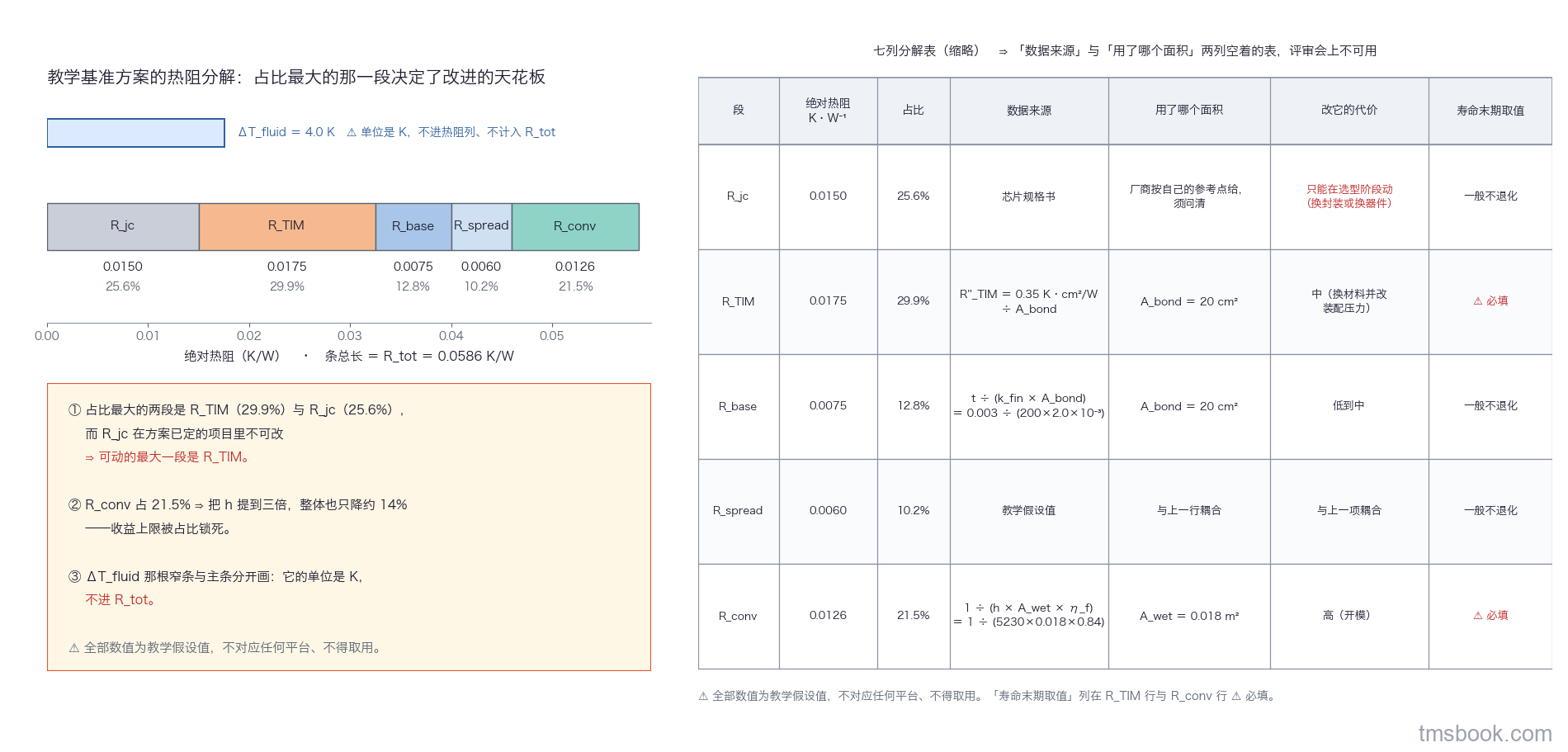Select the 'R_base' row label in the table
The image size is (1568, 752).
pyautogui.click(x=738, y=406)
